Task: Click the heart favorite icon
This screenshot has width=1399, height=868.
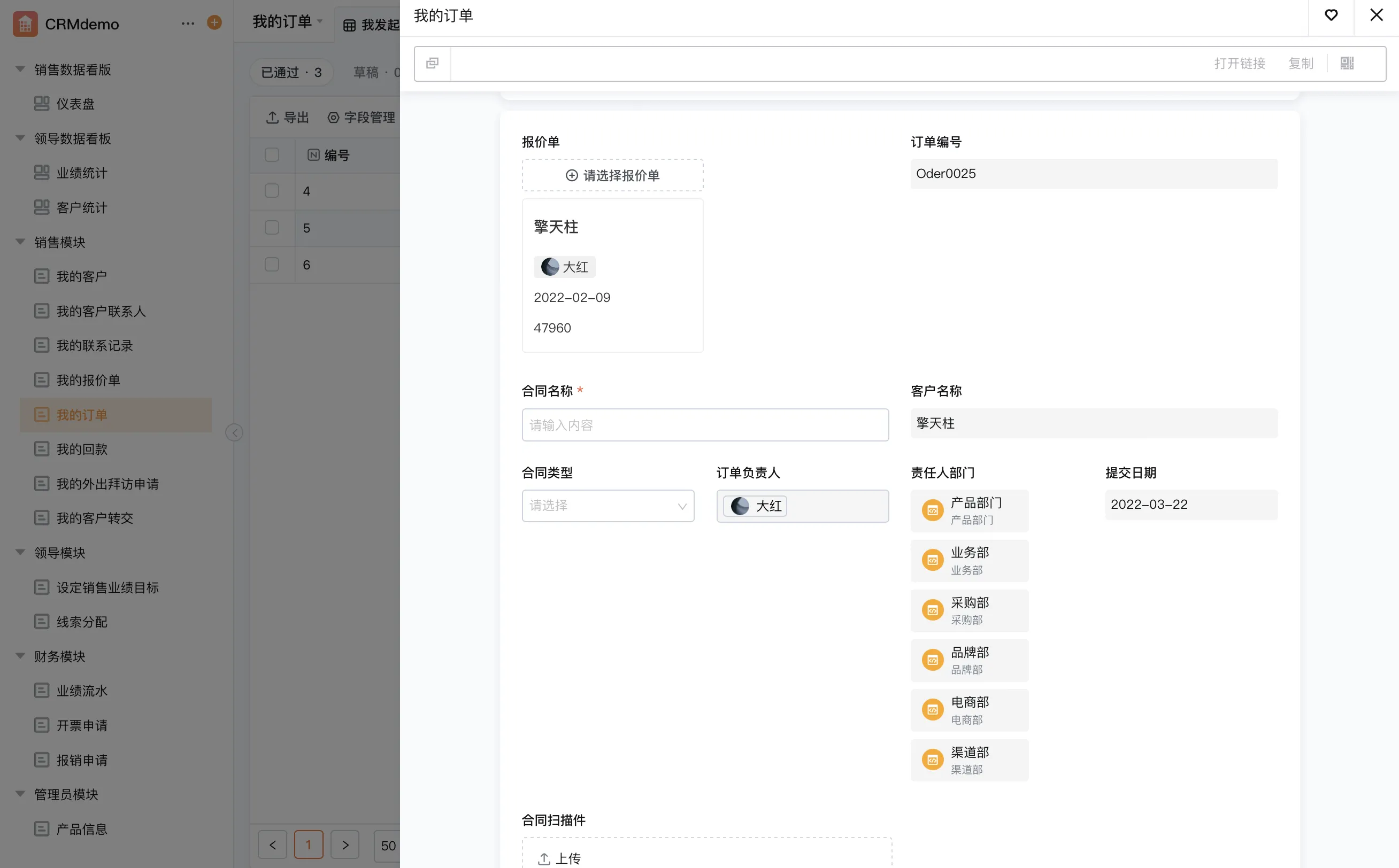Action: pyautogui.click(x=1331, y=15)
